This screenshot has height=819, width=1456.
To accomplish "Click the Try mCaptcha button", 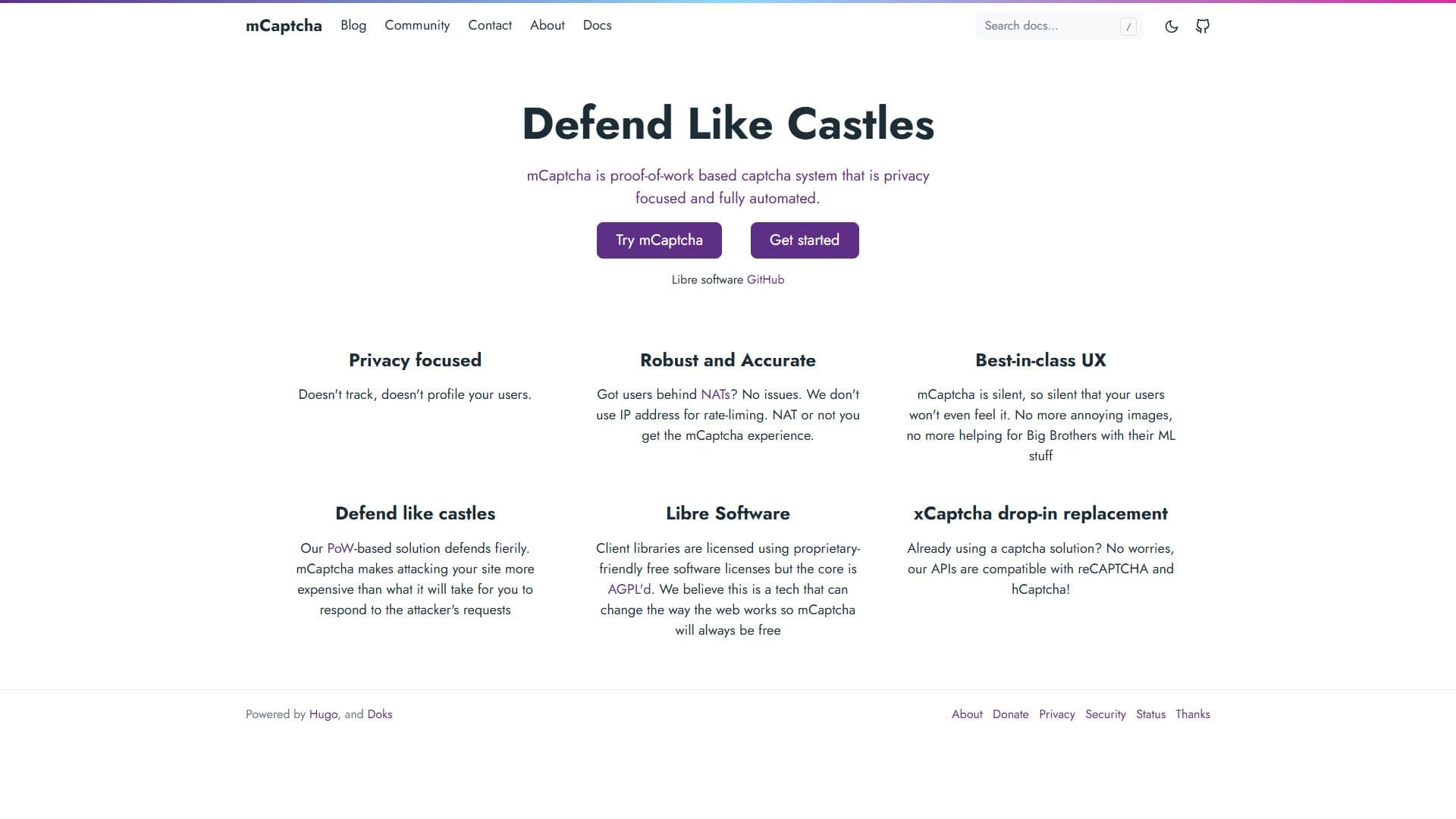I will 659,240.
